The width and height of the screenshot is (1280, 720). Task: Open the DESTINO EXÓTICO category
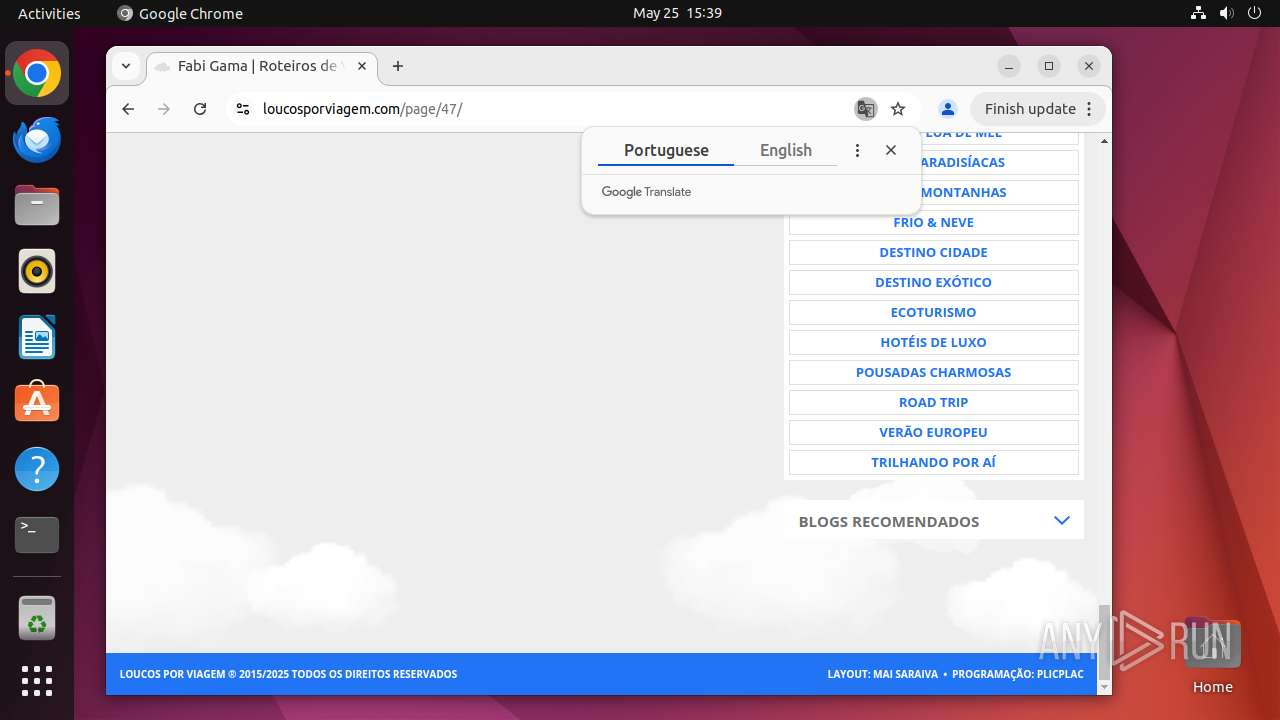pos(934,282)
